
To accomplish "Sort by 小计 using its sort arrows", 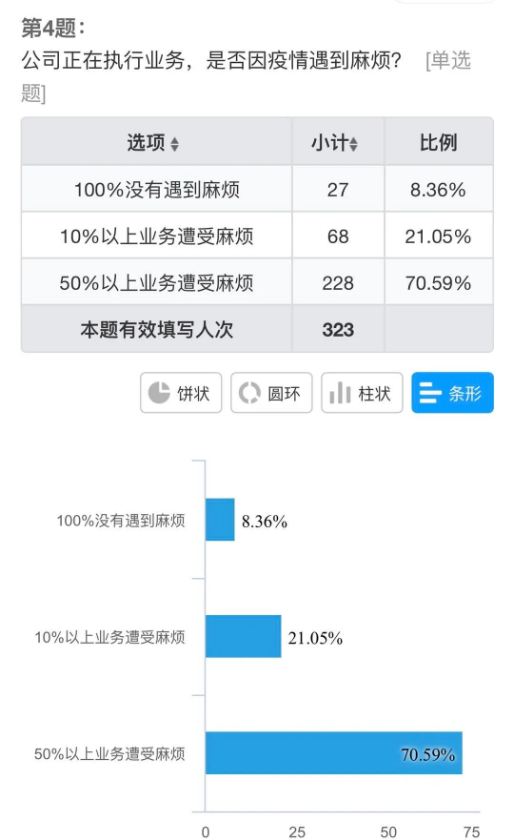I will [353, 144].
